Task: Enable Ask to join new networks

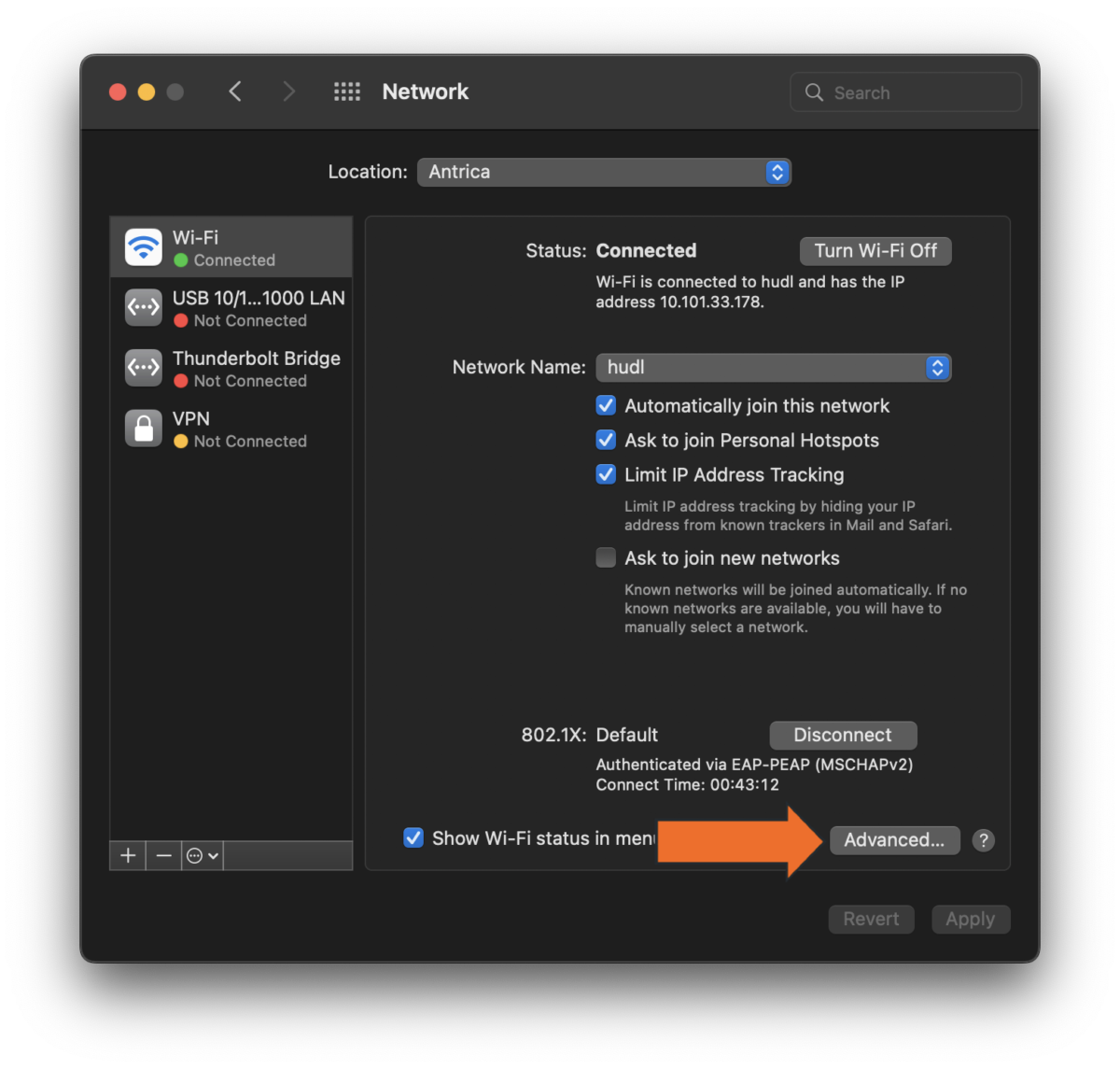Action: (x=606, y=557)
